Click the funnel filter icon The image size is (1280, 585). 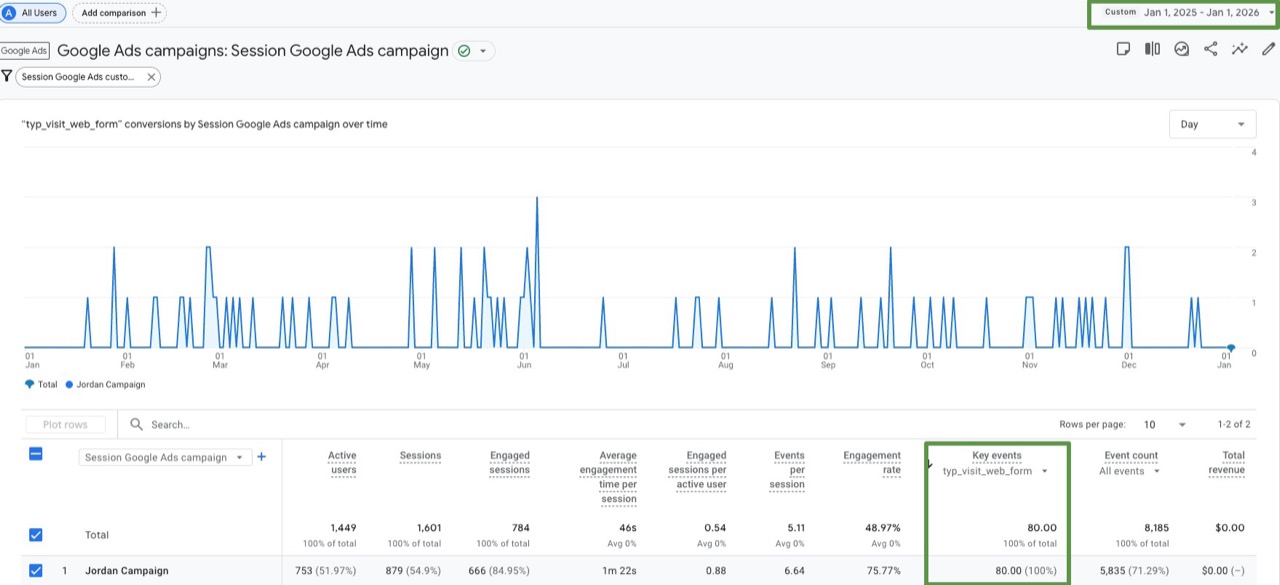pyautogui.click(x=7, y=76)
